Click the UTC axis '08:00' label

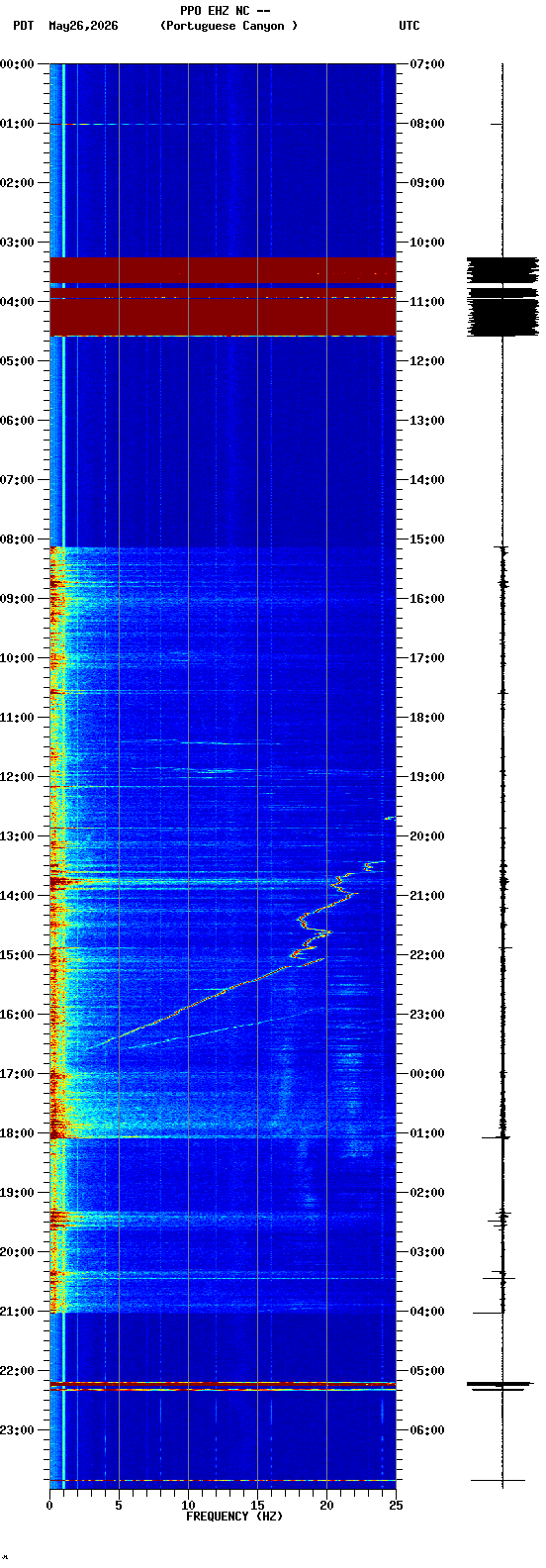(427, 124)
